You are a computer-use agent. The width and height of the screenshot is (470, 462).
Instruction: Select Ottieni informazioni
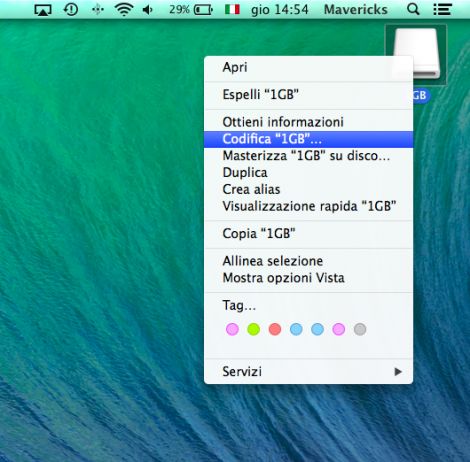(308, 122)
